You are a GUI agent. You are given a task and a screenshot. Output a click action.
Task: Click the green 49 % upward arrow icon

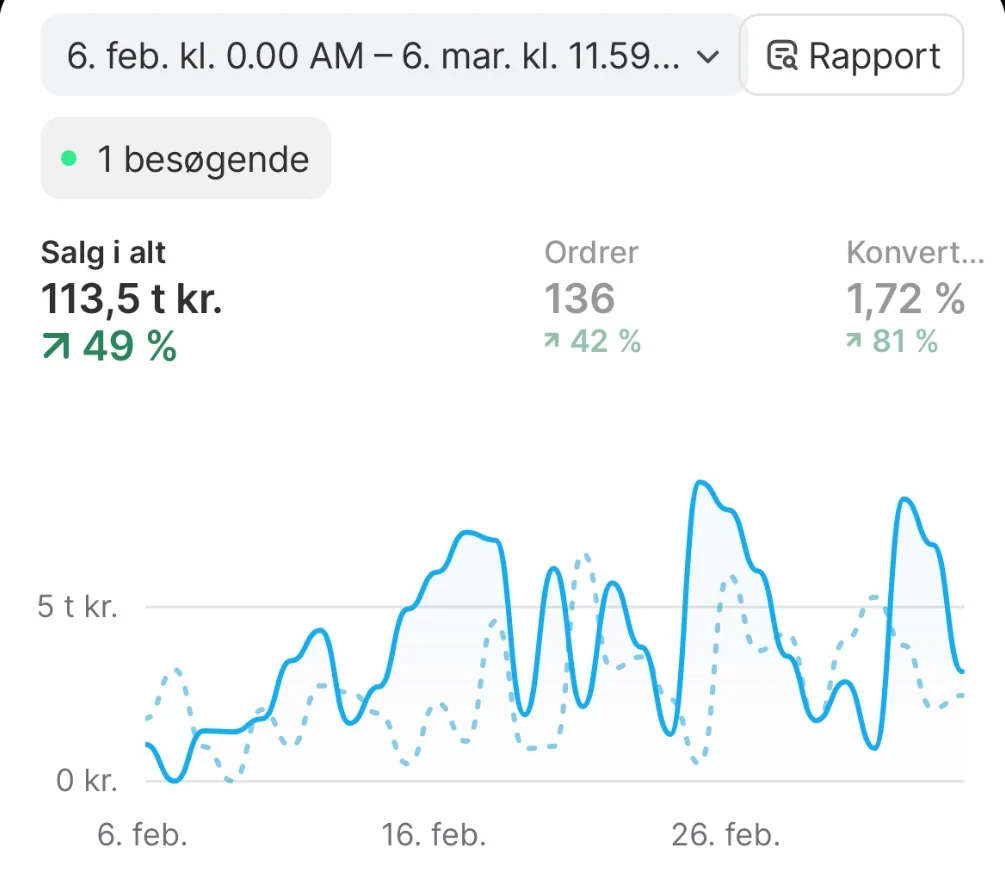(x=56, y=346)
